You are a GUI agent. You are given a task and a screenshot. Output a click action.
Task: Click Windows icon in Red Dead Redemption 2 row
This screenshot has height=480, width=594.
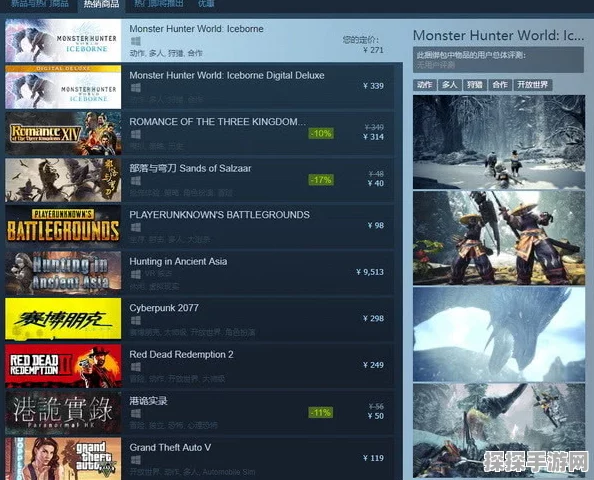point(136,367)
